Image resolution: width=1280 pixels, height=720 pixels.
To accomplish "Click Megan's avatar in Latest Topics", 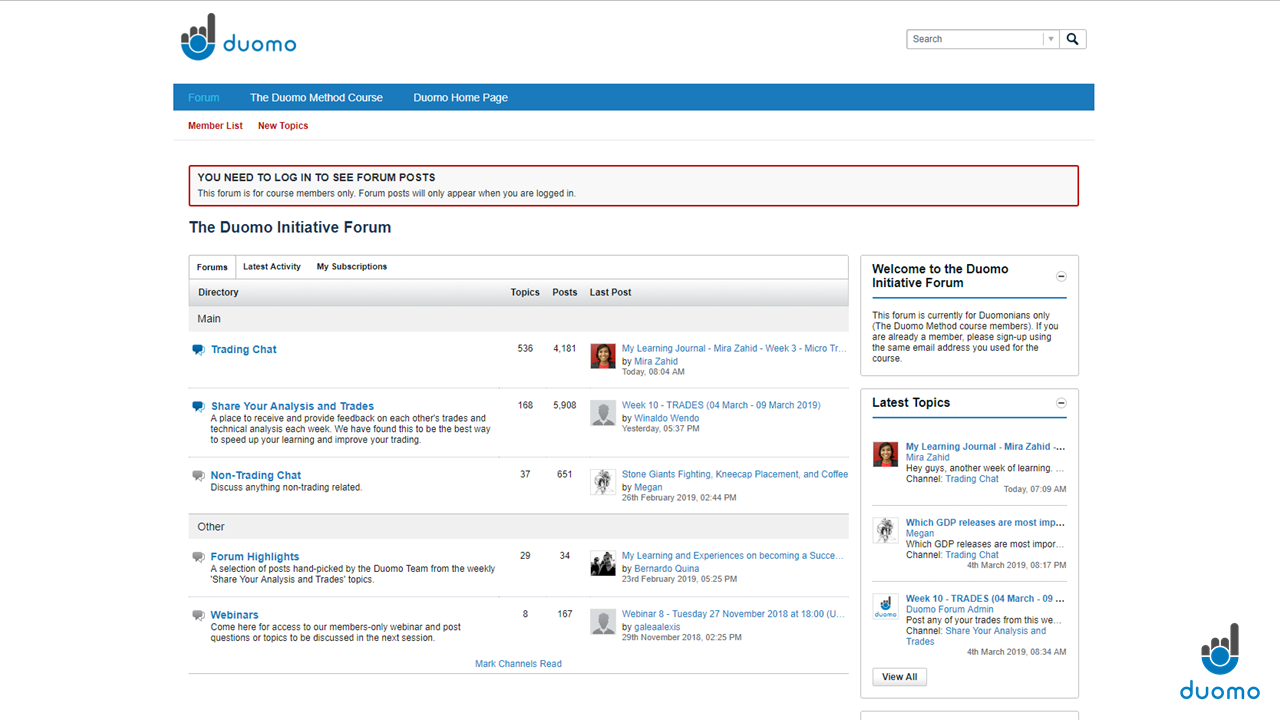I will (x=885, y=530).
